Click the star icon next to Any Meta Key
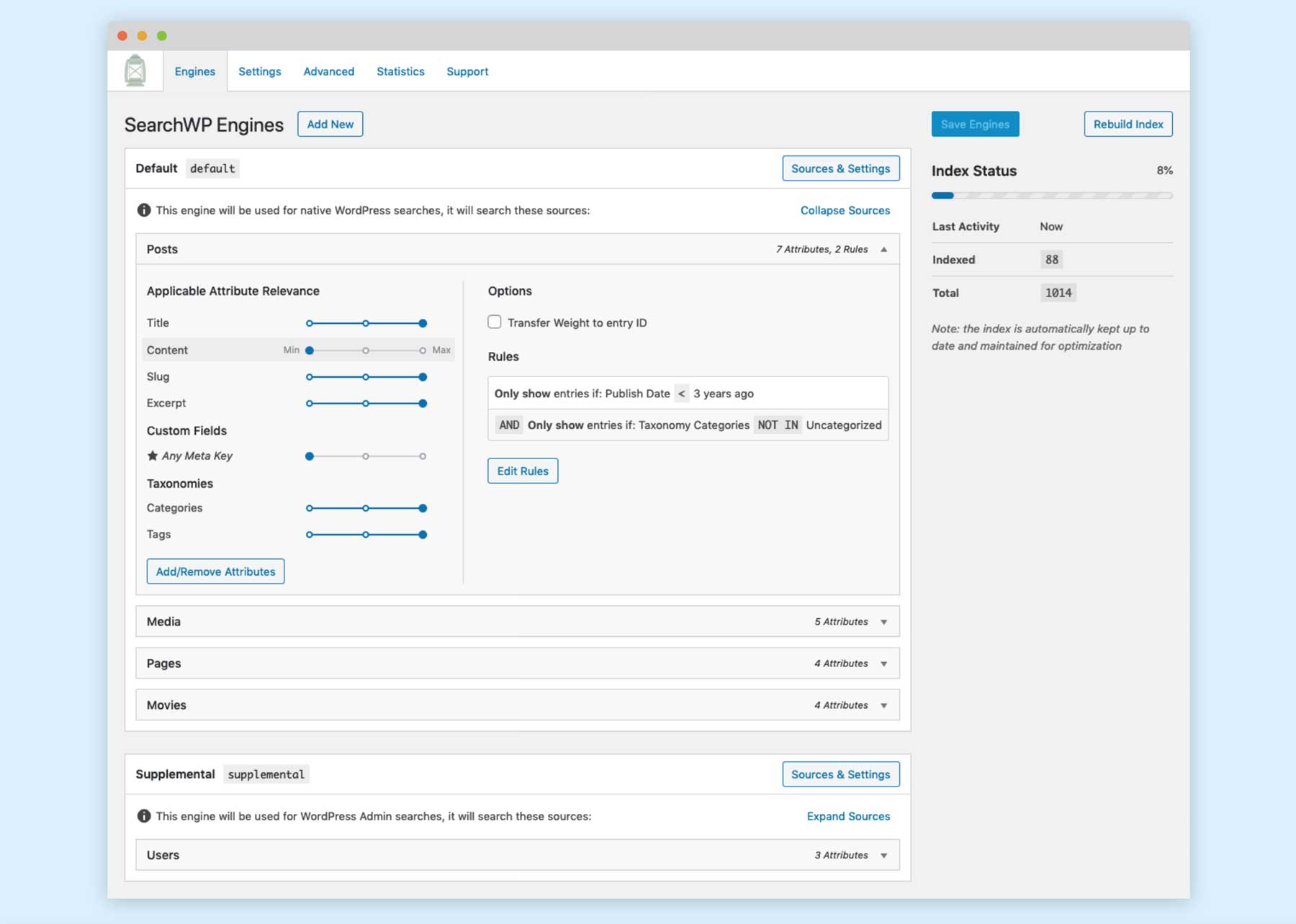 [x=152, y=456]
